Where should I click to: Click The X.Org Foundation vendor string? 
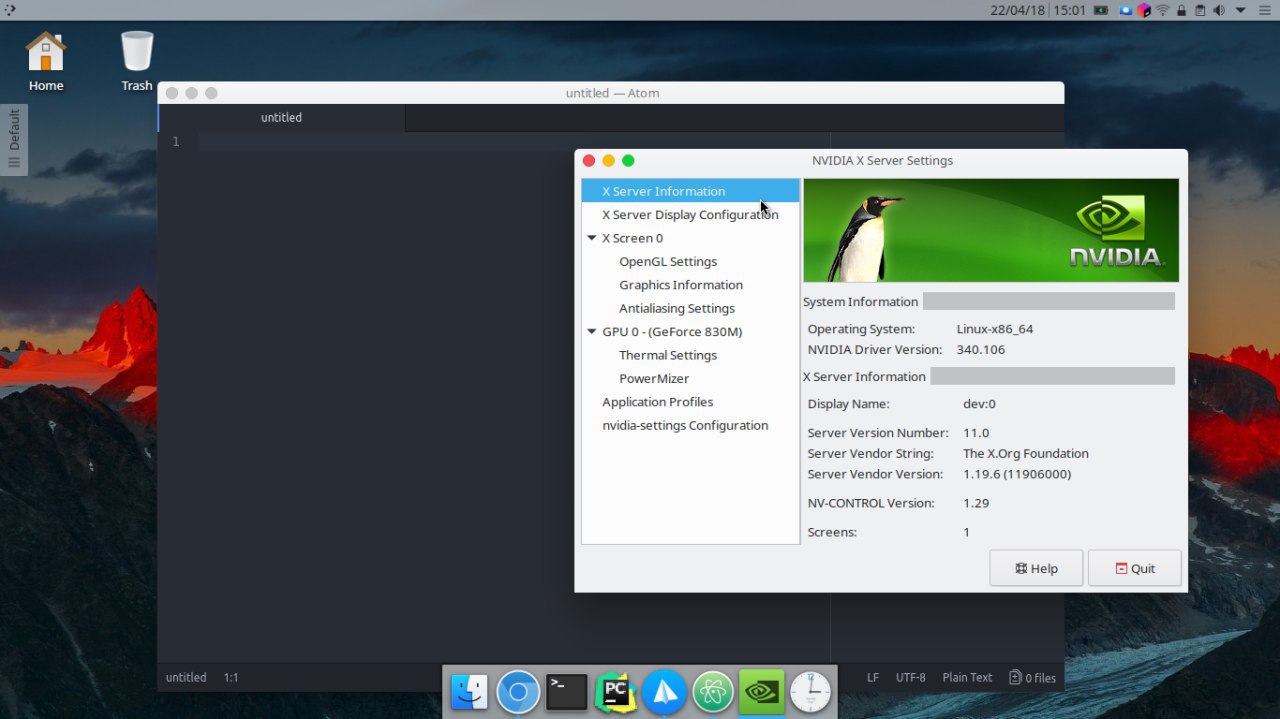coord(1026,453)
